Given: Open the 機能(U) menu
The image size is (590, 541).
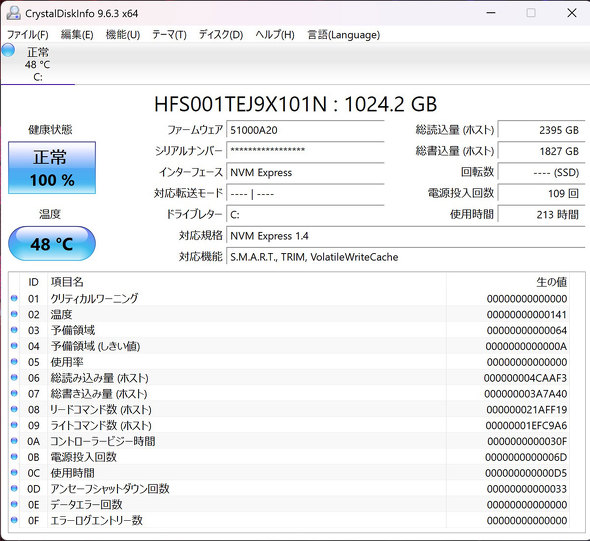Looking at the screenshot, I should (123, 35).
